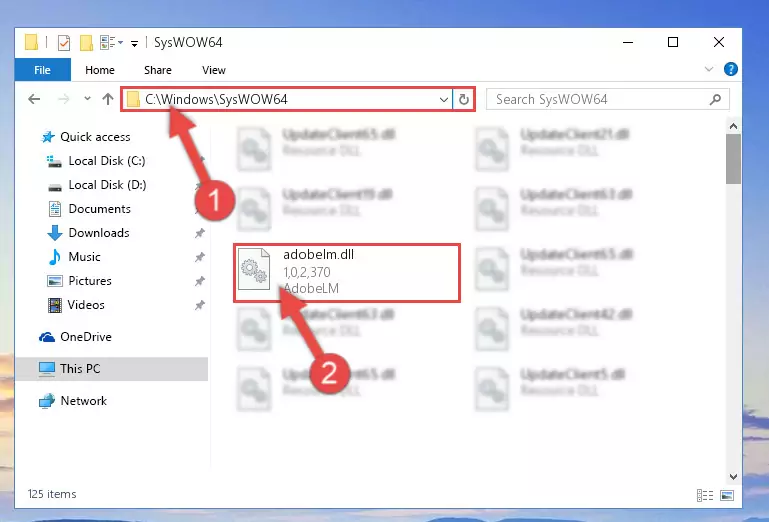Click the Properties icon in quick access toolbar
This screenshot has width=769, height=522.
pos(64,43)
